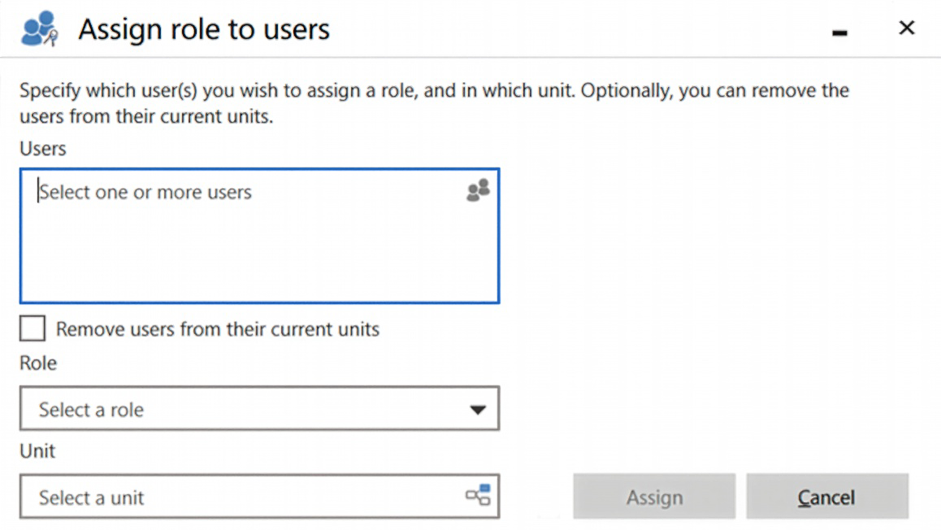Click the user picker icon in Users field
941x530 pixels.
478,190
